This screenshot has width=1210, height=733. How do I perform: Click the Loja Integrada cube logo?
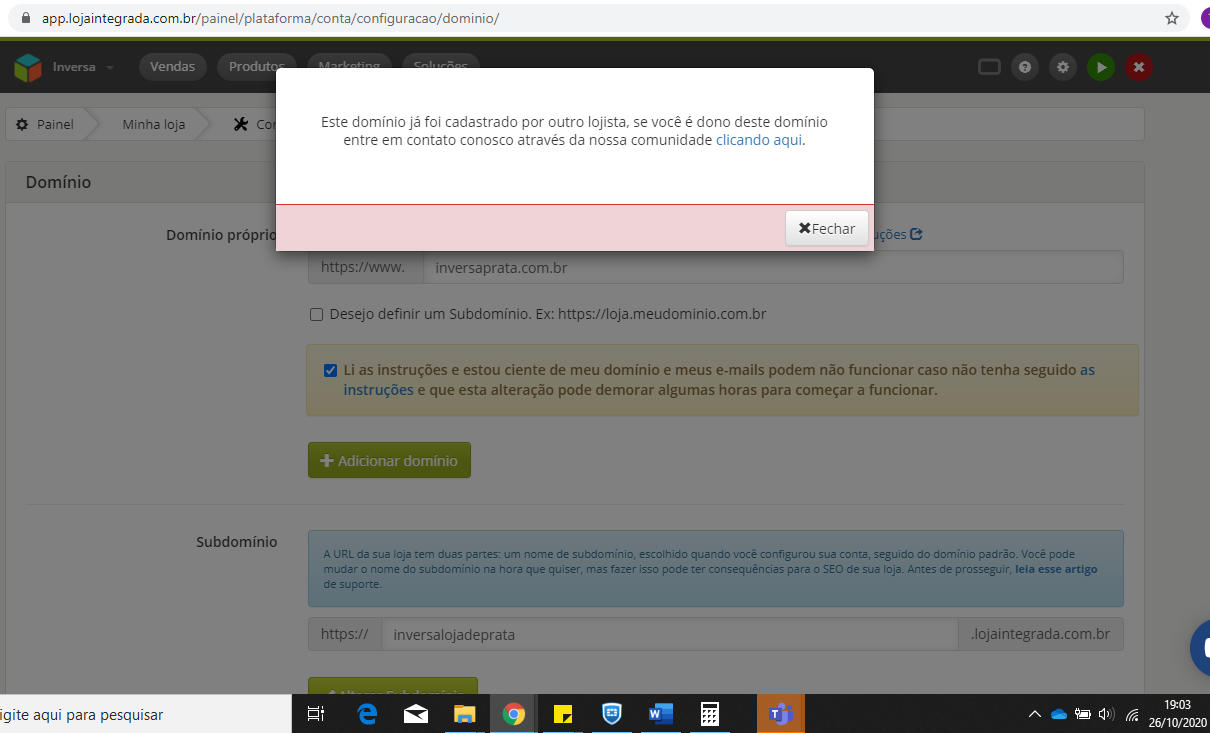pos(28,67)
